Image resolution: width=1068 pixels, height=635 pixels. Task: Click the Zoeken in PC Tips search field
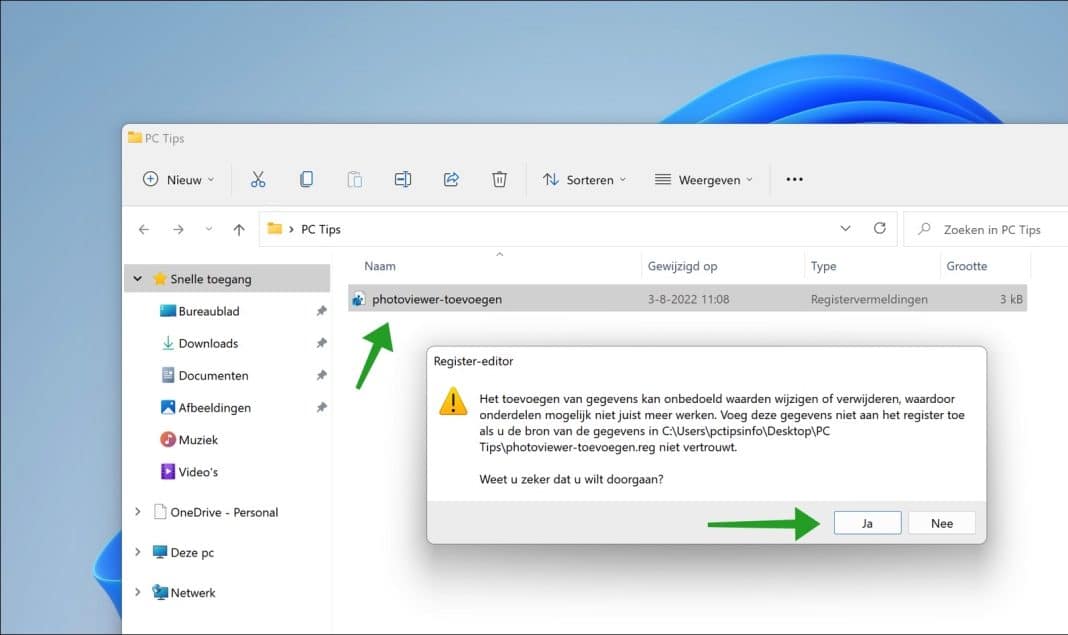985,228
